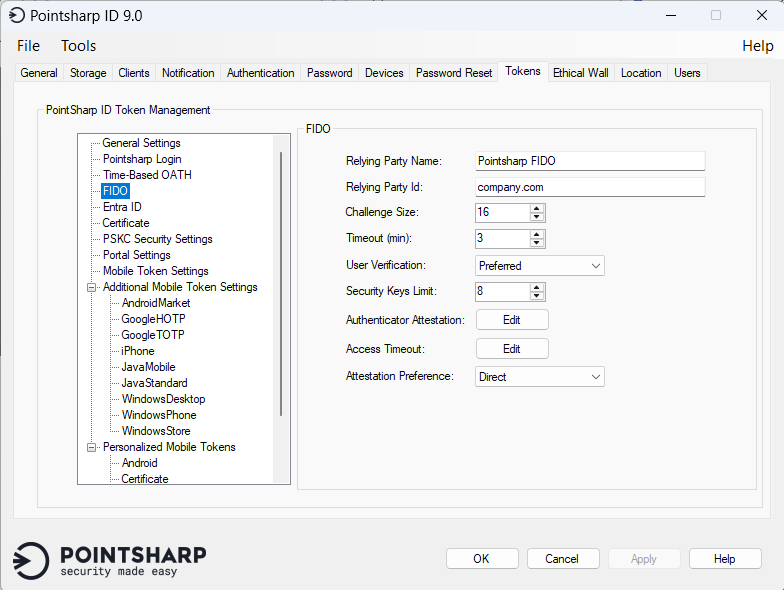This screenshot has height=590, width=784.
Task: Select General Settings in the tree
Action: tap(142, 143)
